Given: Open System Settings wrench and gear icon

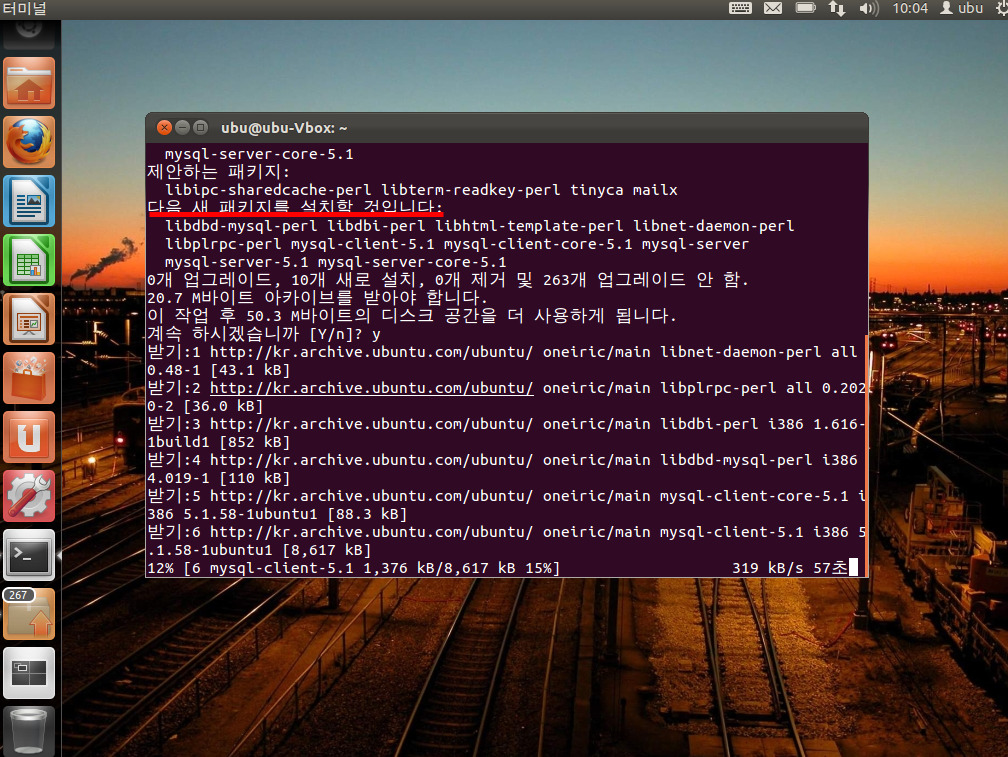Looking at the screenshot, I should click(x=29, y=496).
